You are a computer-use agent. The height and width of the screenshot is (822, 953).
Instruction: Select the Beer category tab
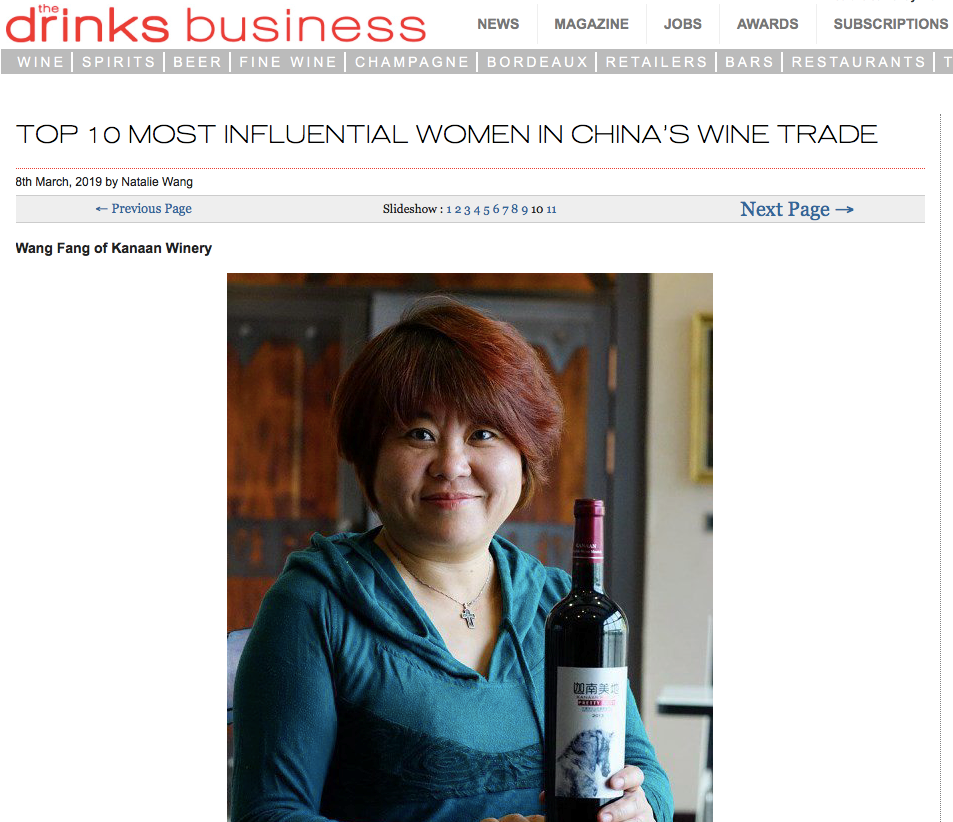tap(197, 62)
